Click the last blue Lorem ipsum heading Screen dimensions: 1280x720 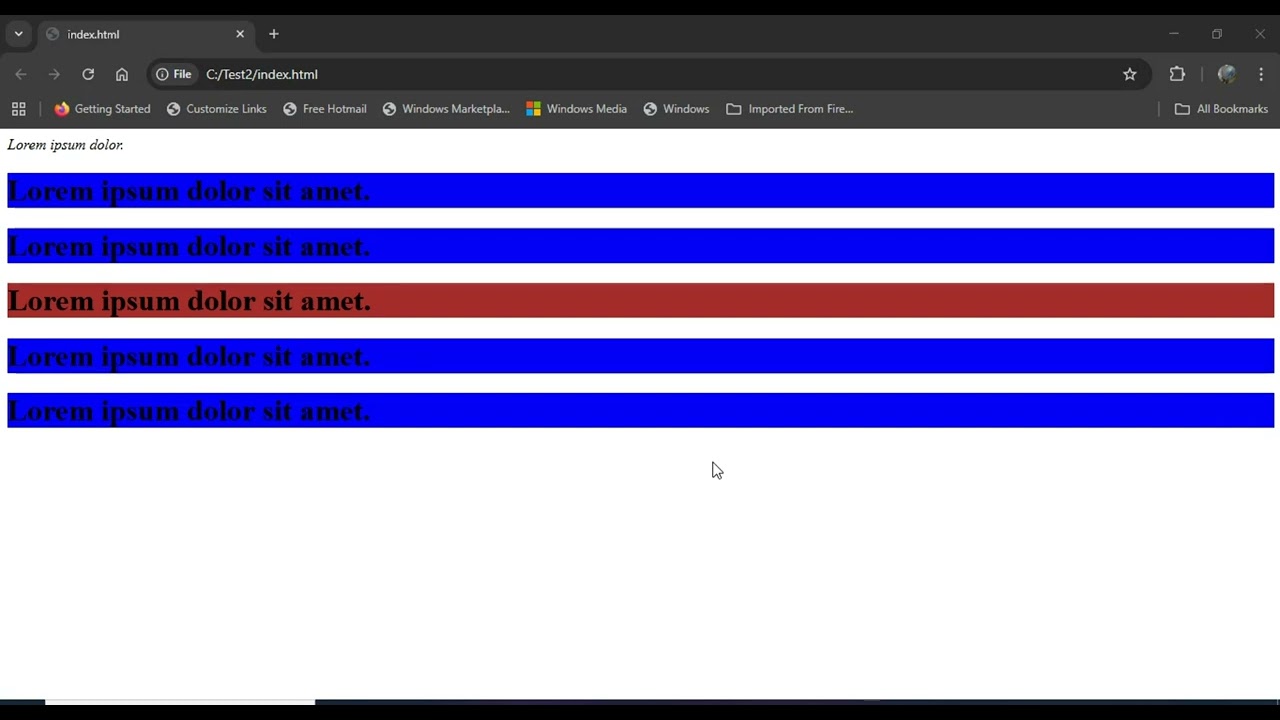(x=640, y=410)
